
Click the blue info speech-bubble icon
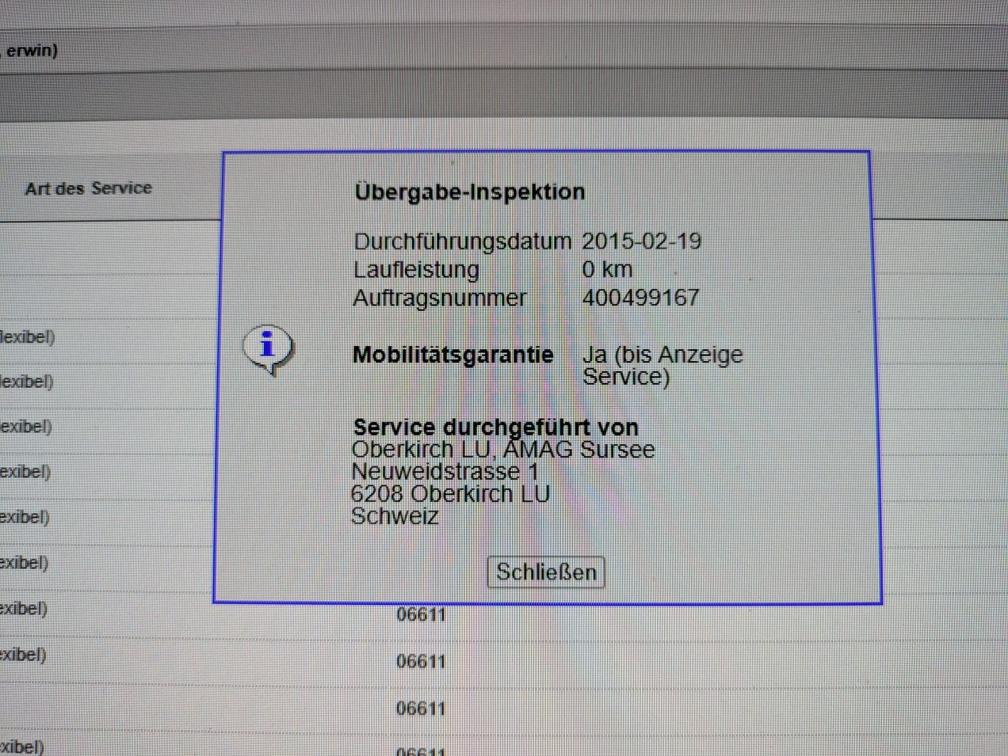pyautogui.click(x=267, y=349)
